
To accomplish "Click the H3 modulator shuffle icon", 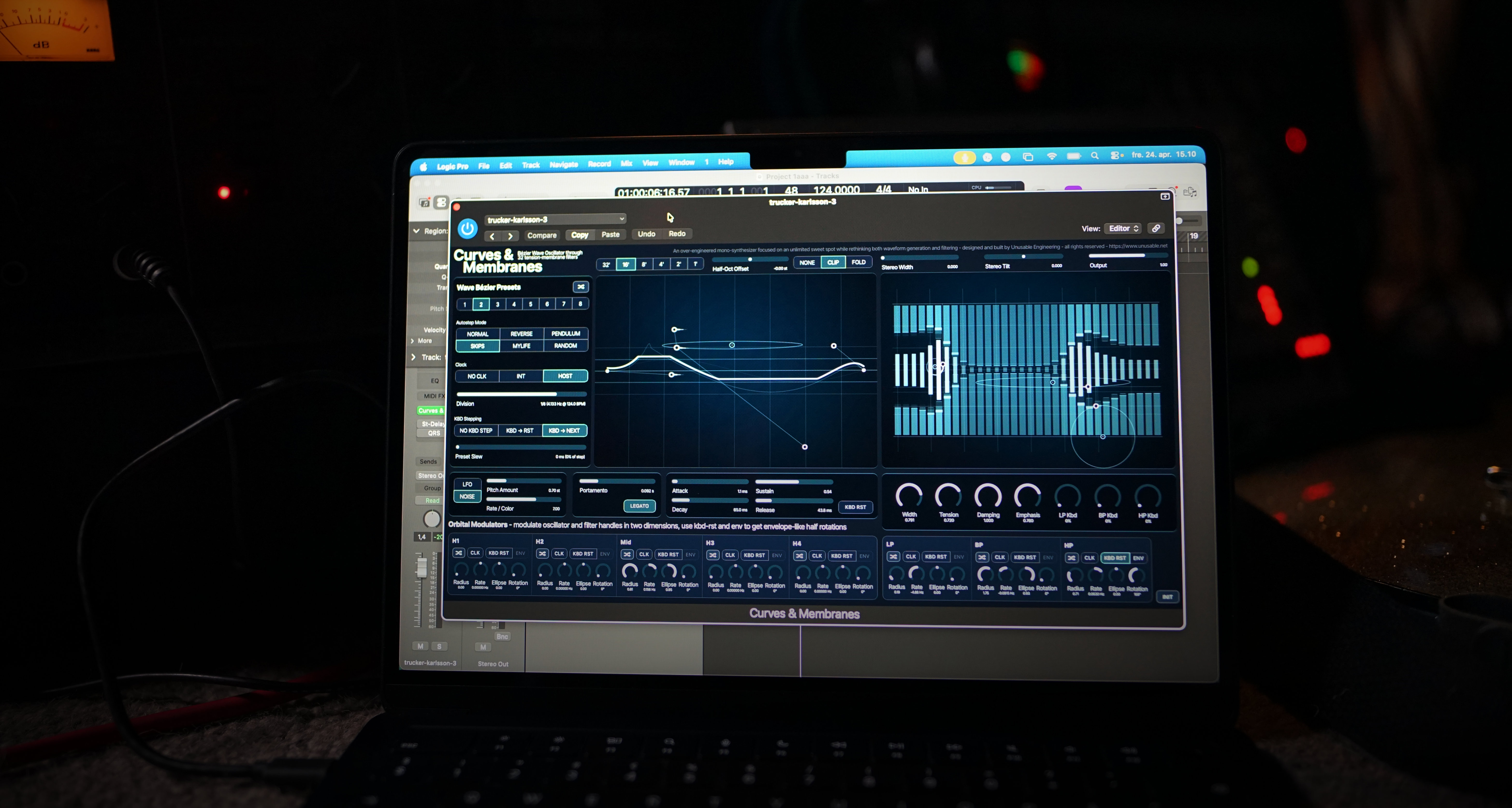I will pos(713,555).
